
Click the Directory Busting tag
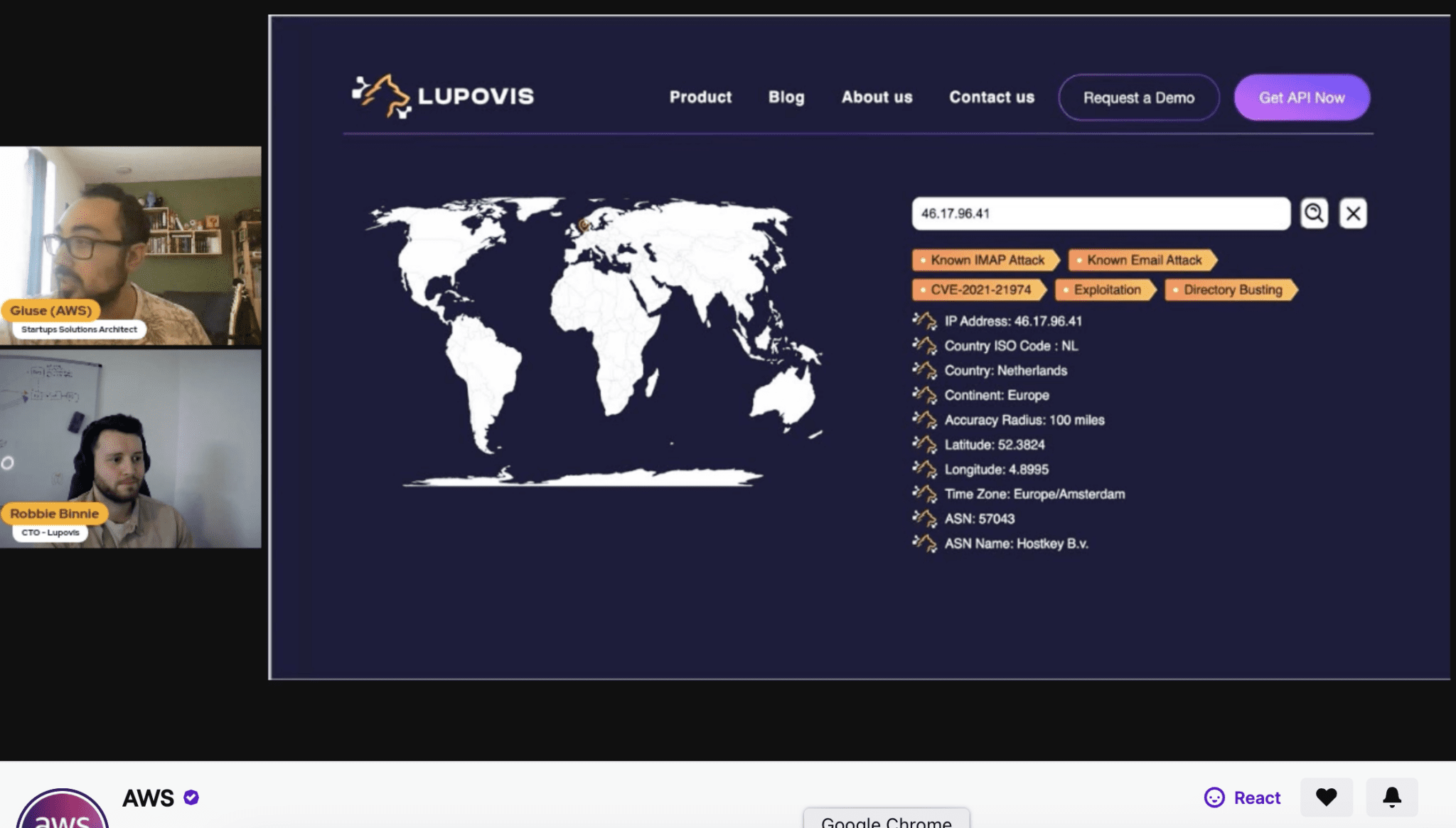[x=1232, y=290]
